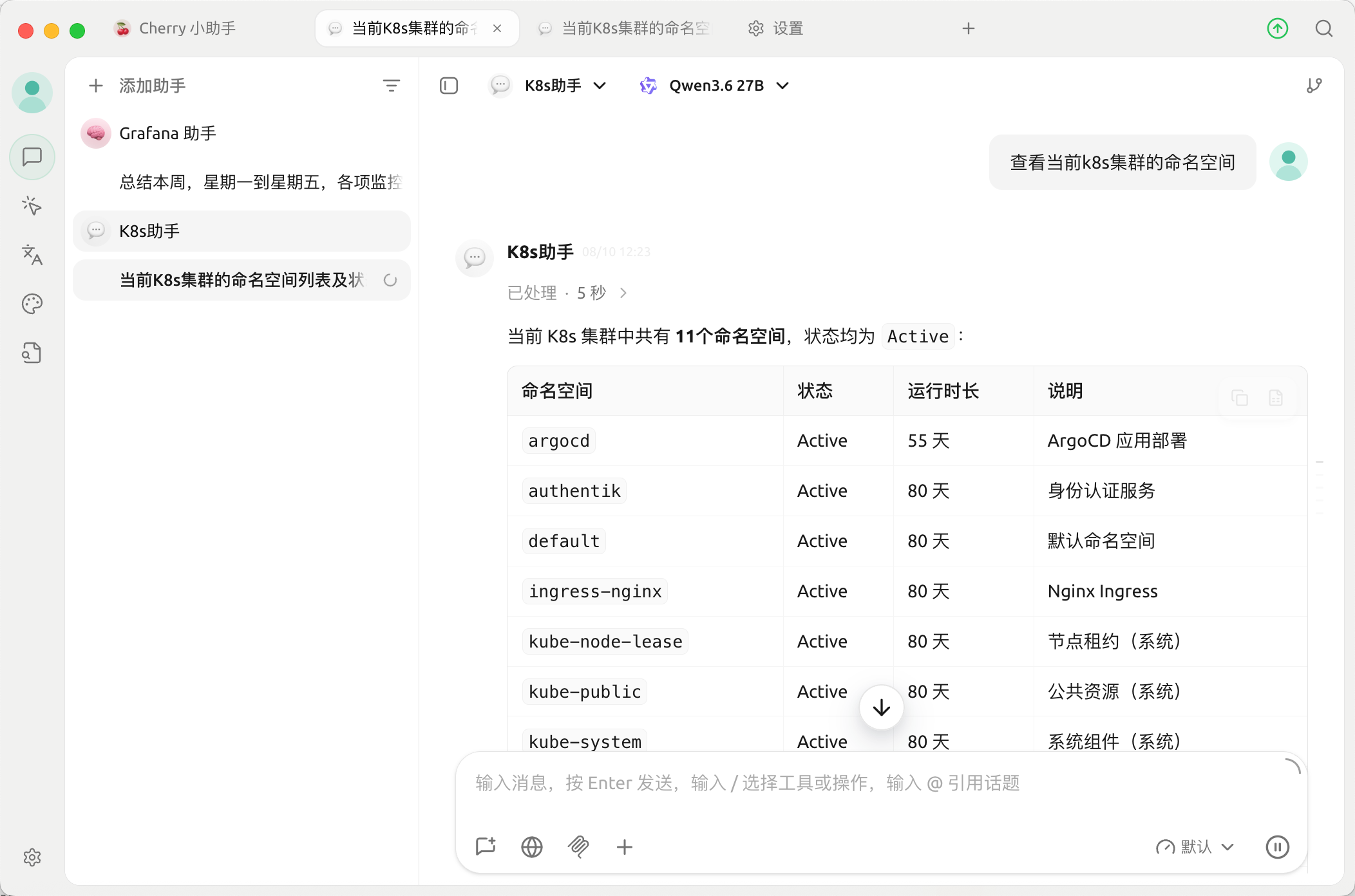Close the active 当前K8s集群 tab
This screenshot has width=1355, height=896.
pyautogui.click(x=497, y=28)
